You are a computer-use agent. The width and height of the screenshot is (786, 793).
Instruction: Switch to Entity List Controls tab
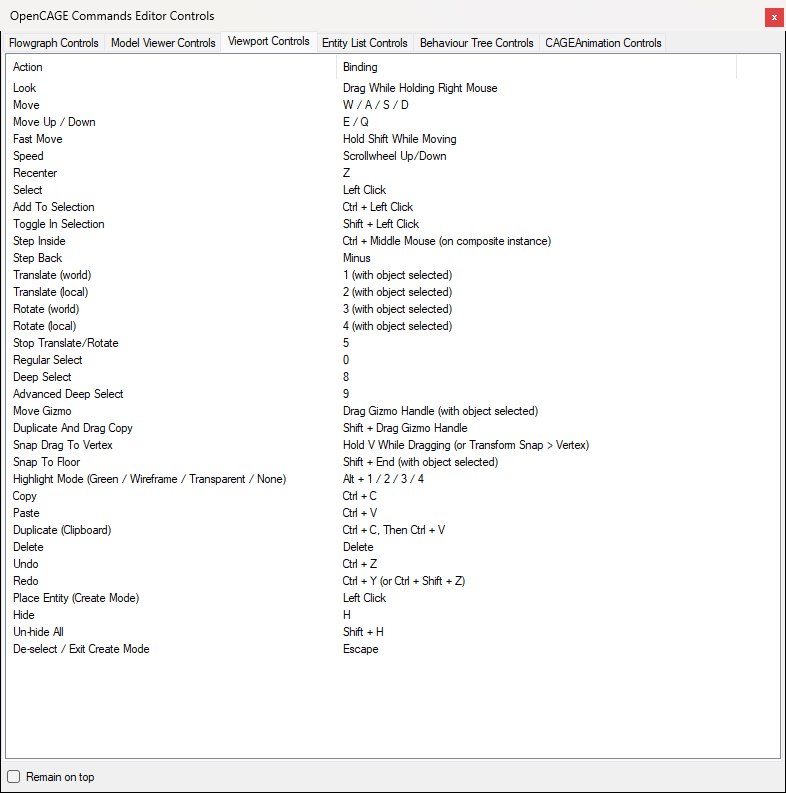(365, 43)
